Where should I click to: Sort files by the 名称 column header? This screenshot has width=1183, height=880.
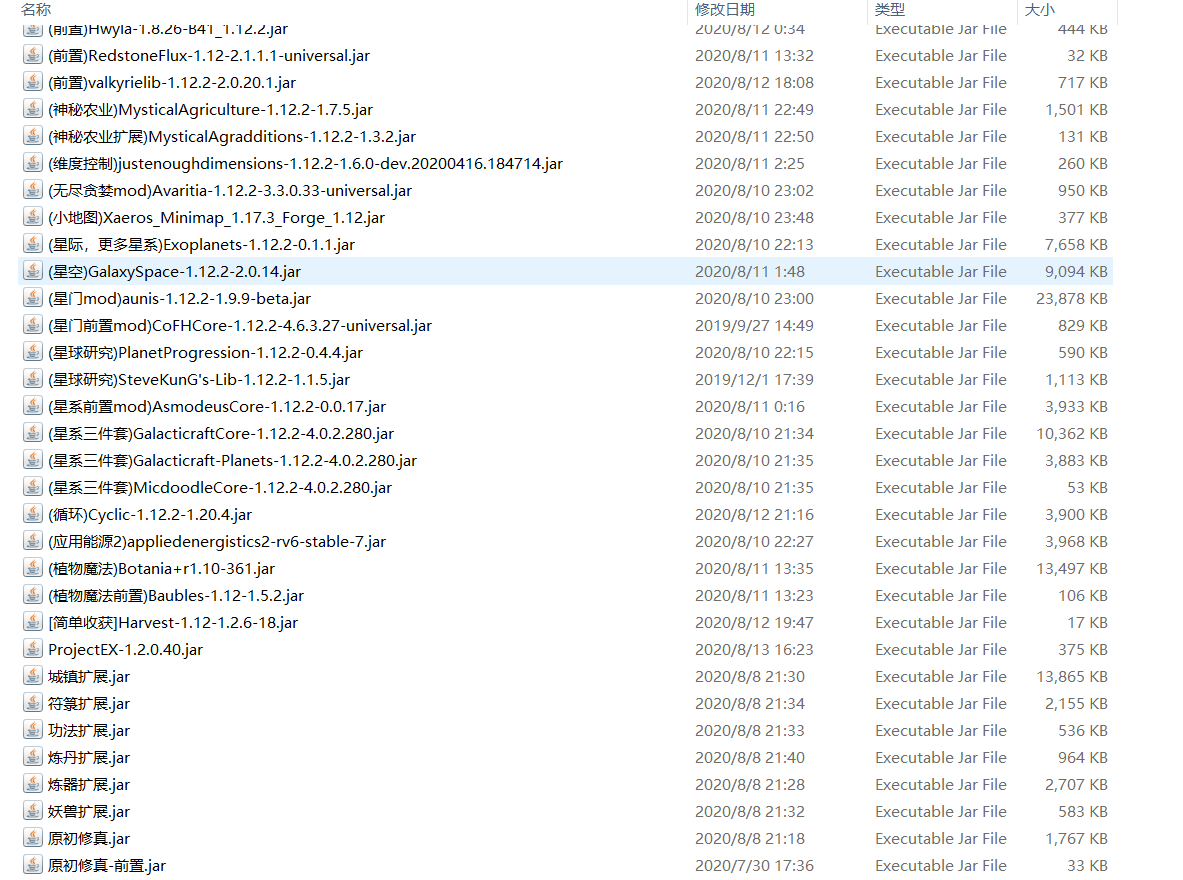[36, 9]
